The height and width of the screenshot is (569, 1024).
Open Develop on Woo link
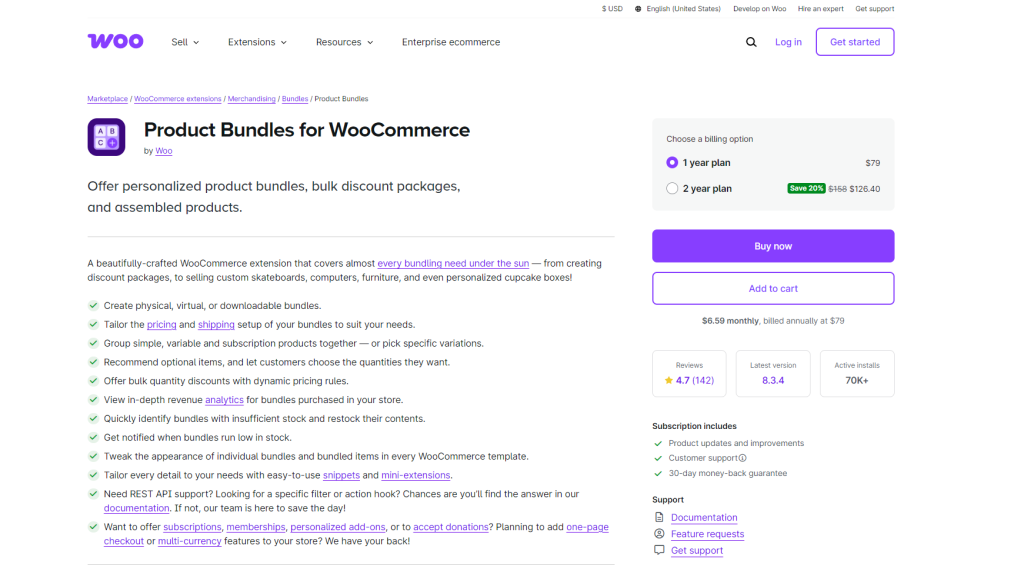click(760, 9)
